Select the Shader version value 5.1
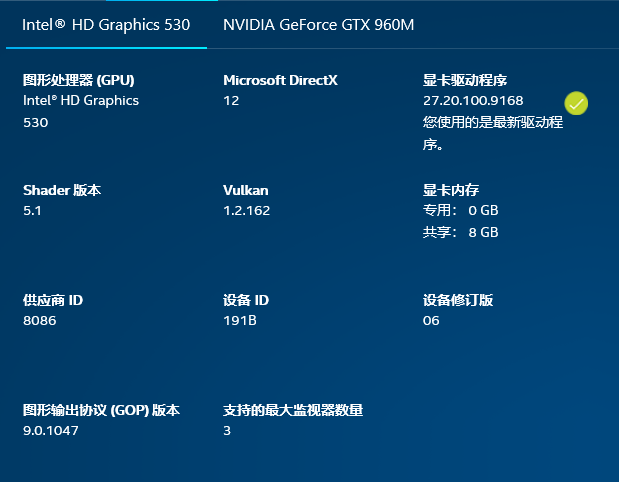This screenshot has height=482, width=619. tap(32, 211)
